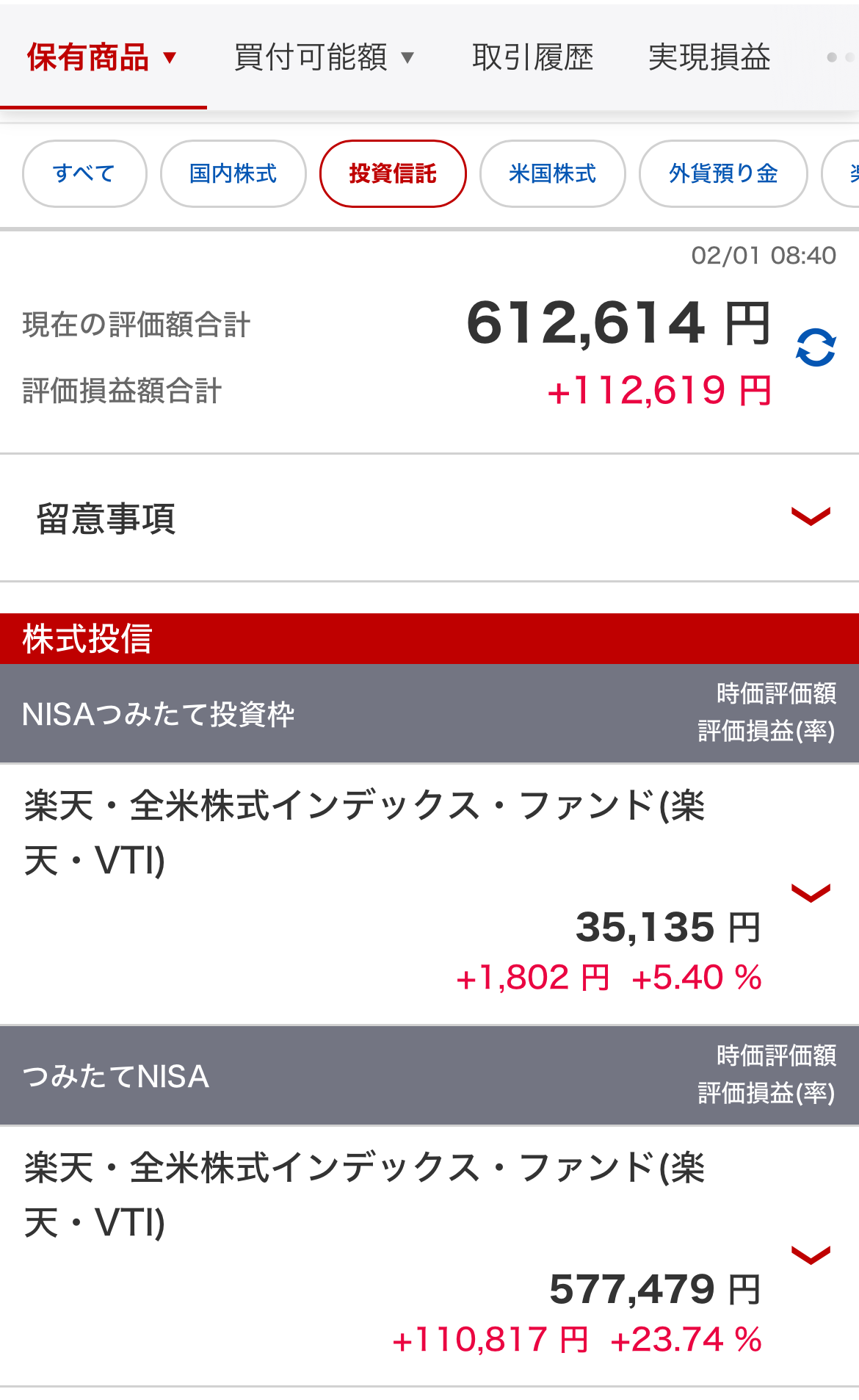Switch to the 取引履歴 tab

tap(532, 57)
